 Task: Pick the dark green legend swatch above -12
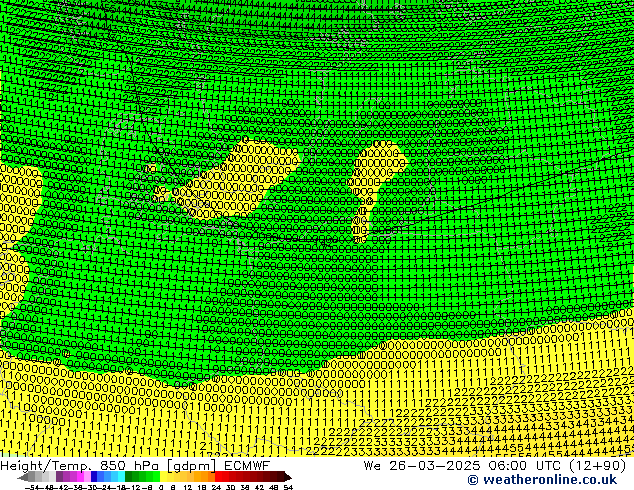point(128,476)
